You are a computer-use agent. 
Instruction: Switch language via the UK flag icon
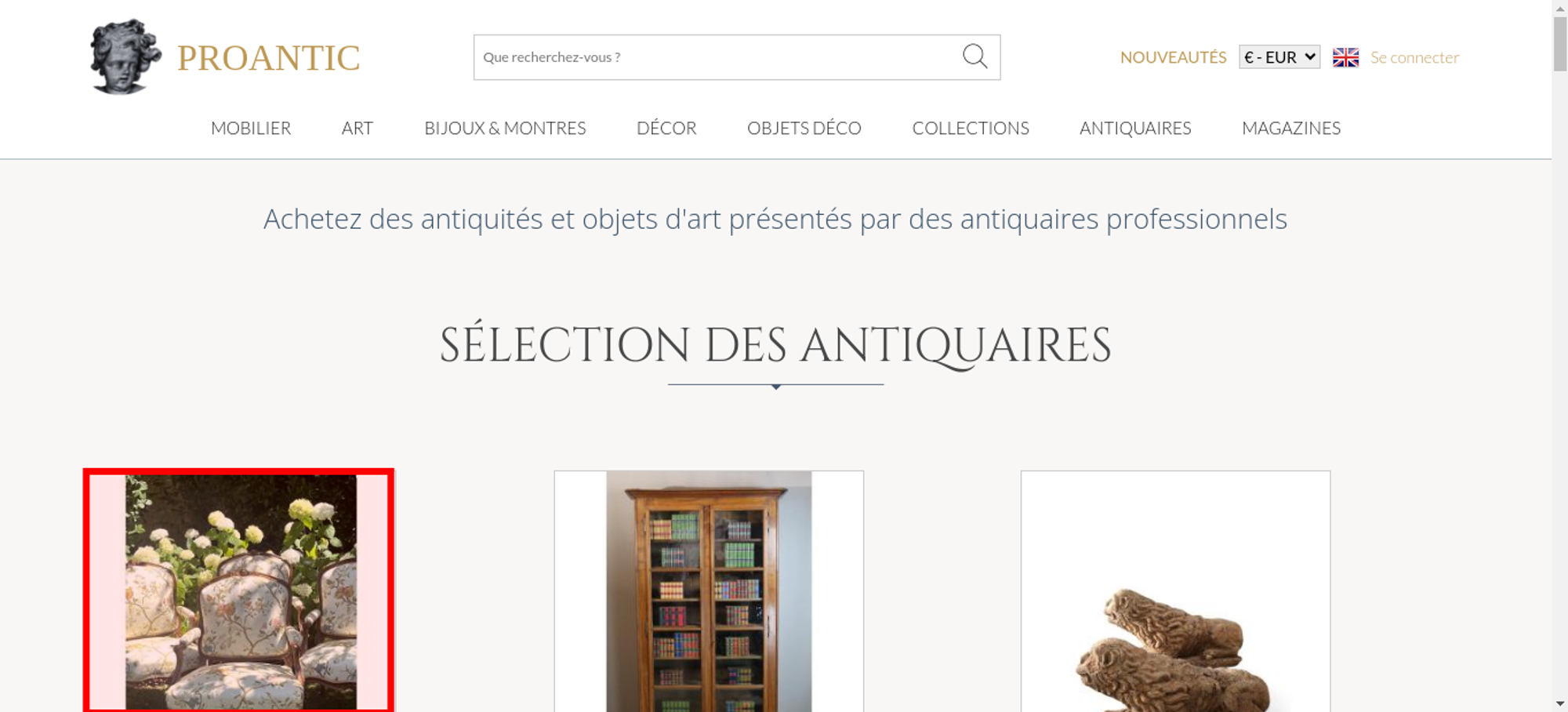(x=1345, y=57)
